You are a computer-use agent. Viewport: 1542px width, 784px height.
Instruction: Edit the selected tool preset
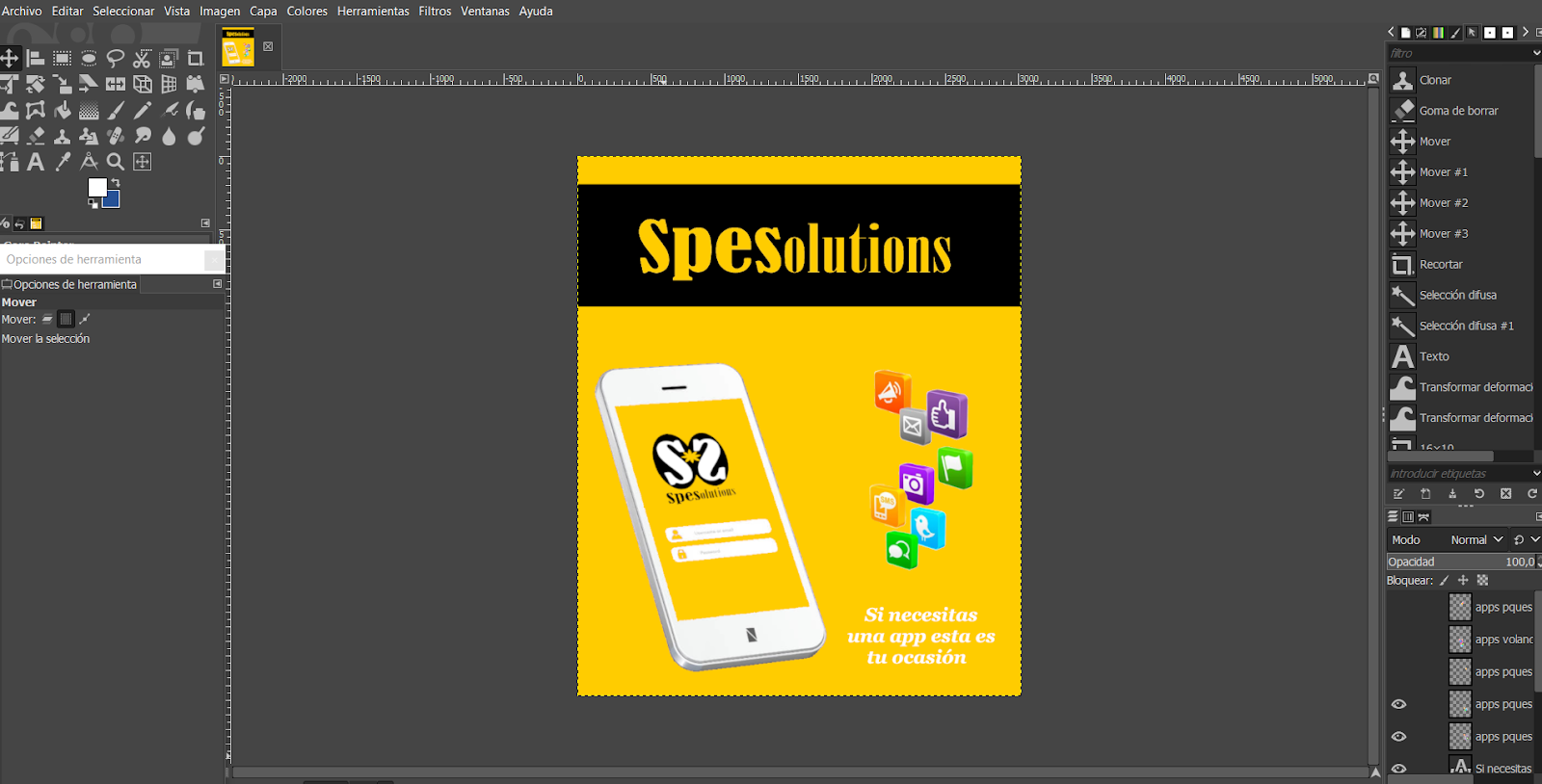1398,493
